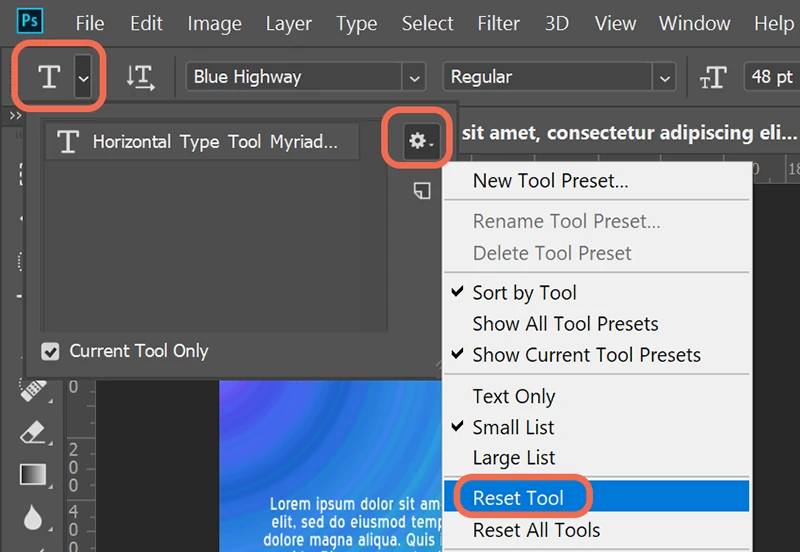Click the Blue Highway font family field
Screen dimensions: 800x552
point(294,77)
